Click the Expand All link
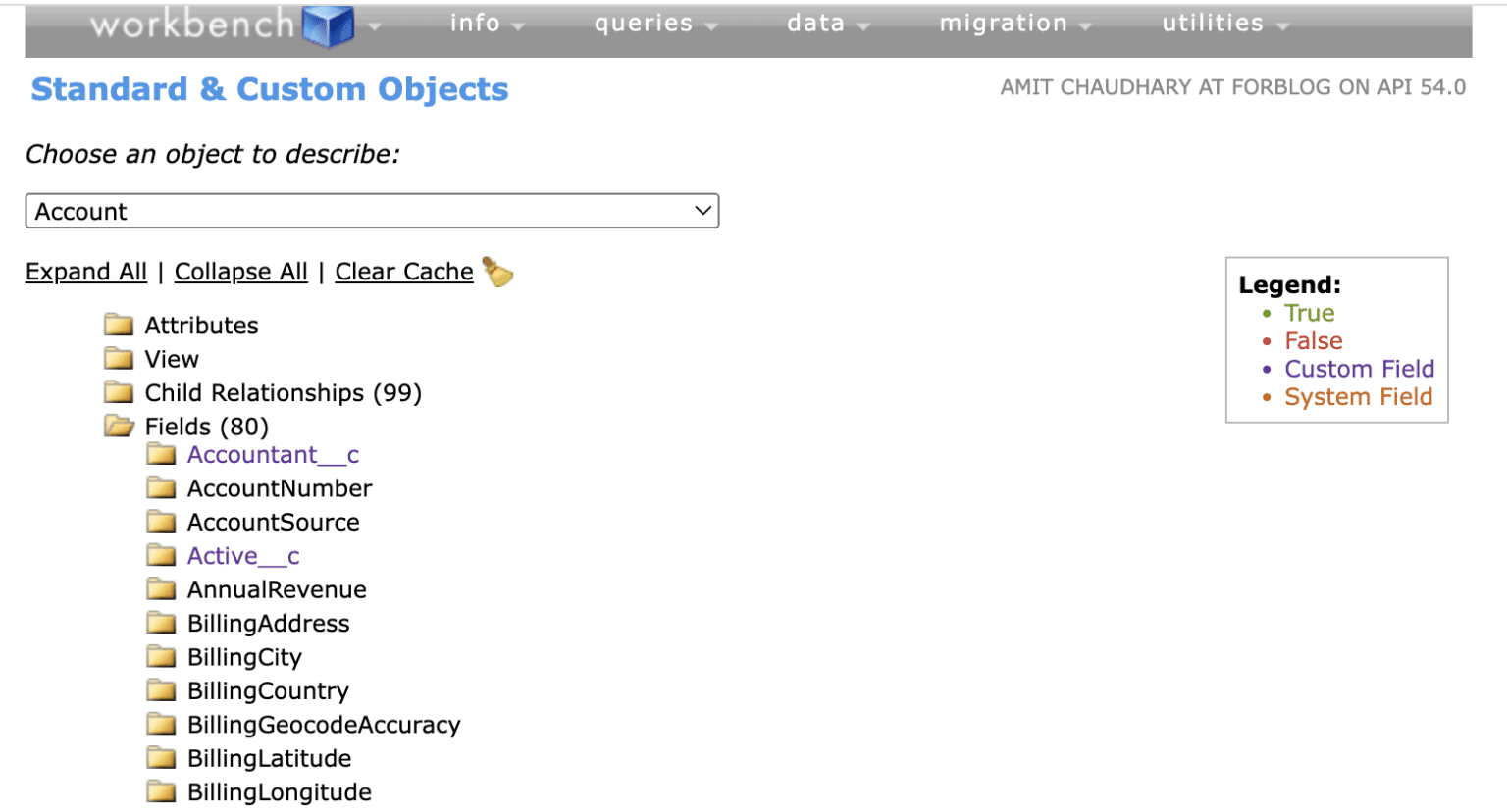The image size is (1507, 812). 86,272
